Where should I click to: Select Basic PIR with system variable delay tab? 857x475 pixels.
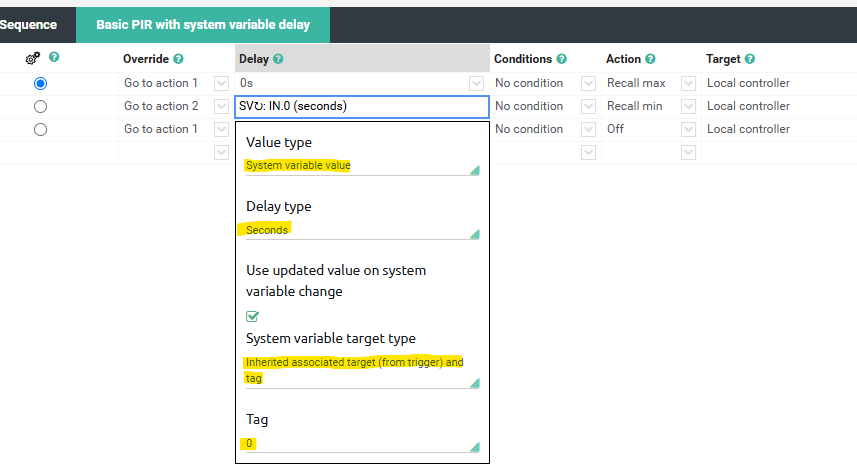(x=203, y=25)
